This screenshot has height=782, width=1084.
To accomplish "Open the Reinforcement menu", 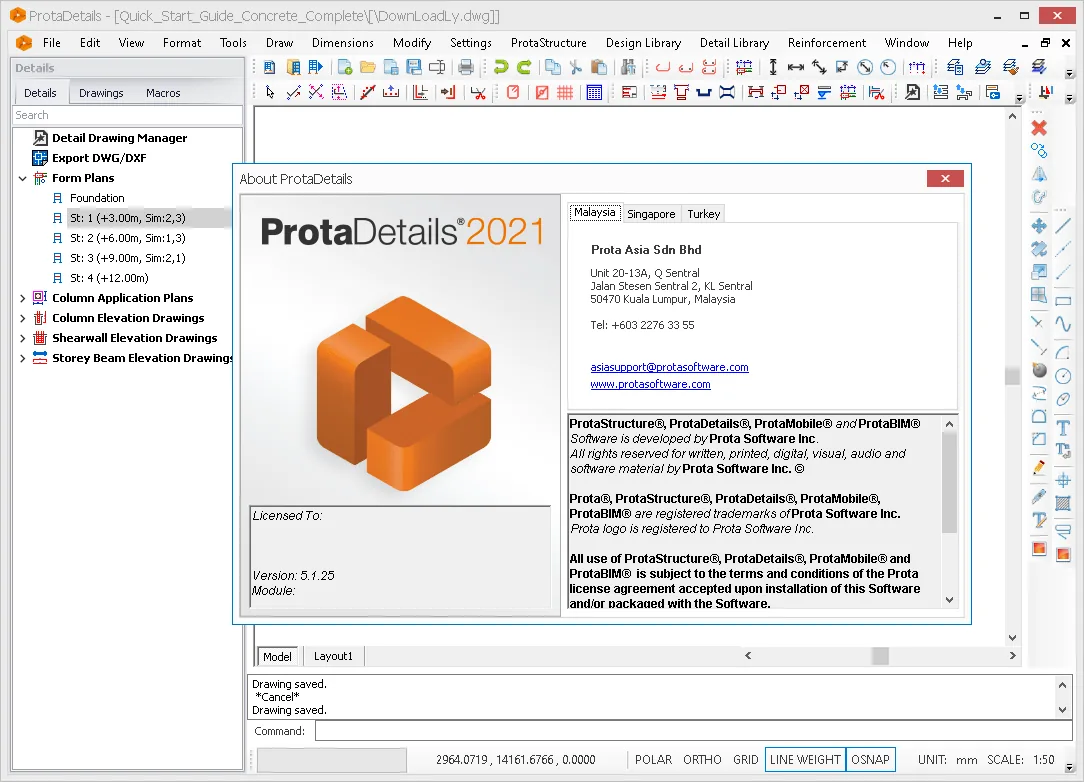I will coord(827,43).
